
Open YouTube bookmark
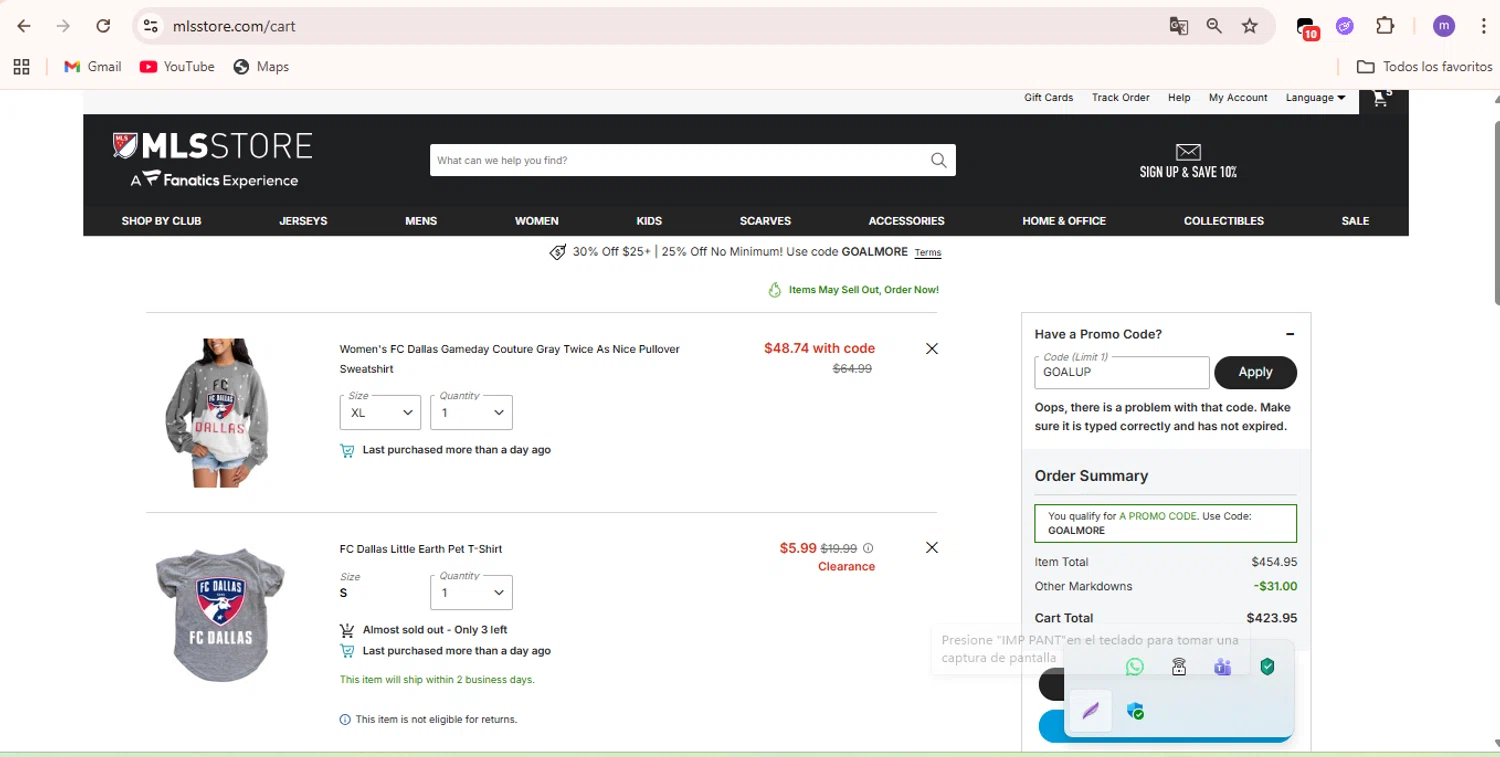(x=177, y=67)
